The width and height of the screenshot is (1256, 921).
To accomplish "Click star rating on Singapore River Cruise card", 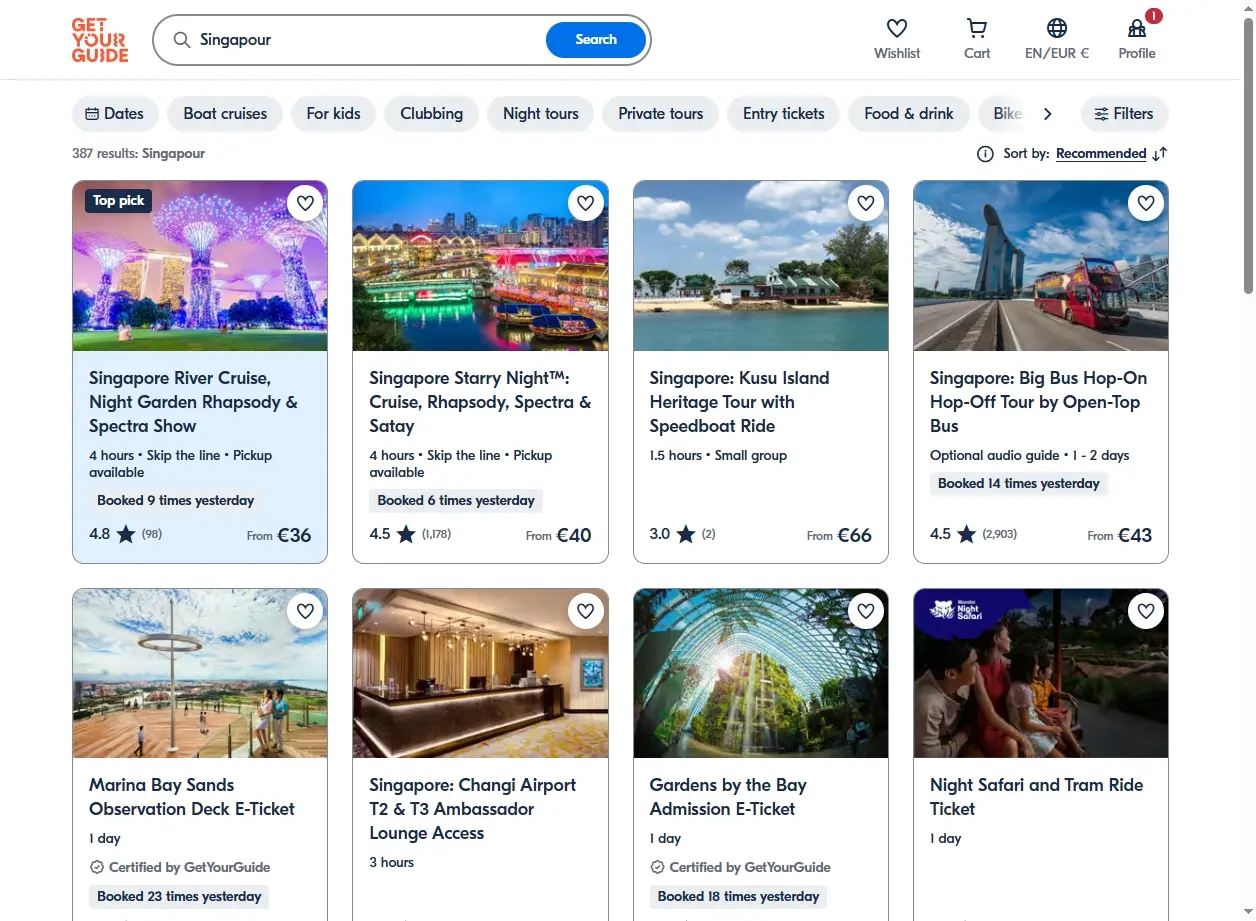I will 125,534.
